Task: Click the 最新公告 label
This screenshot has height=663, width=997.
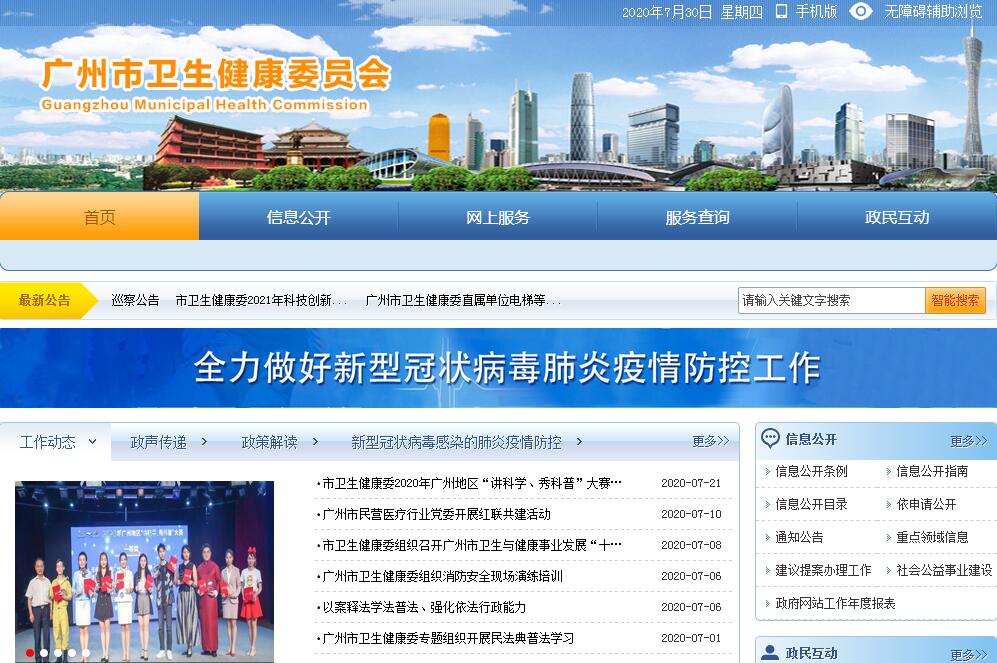Action: [45, 300]
